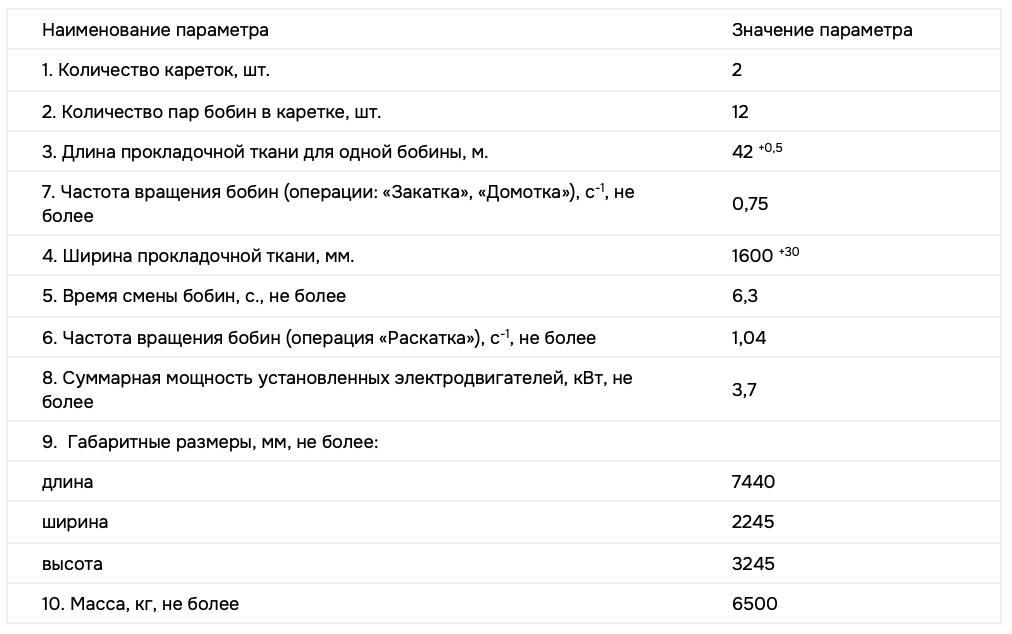Click the value 0,75 cell

point(750,204)
